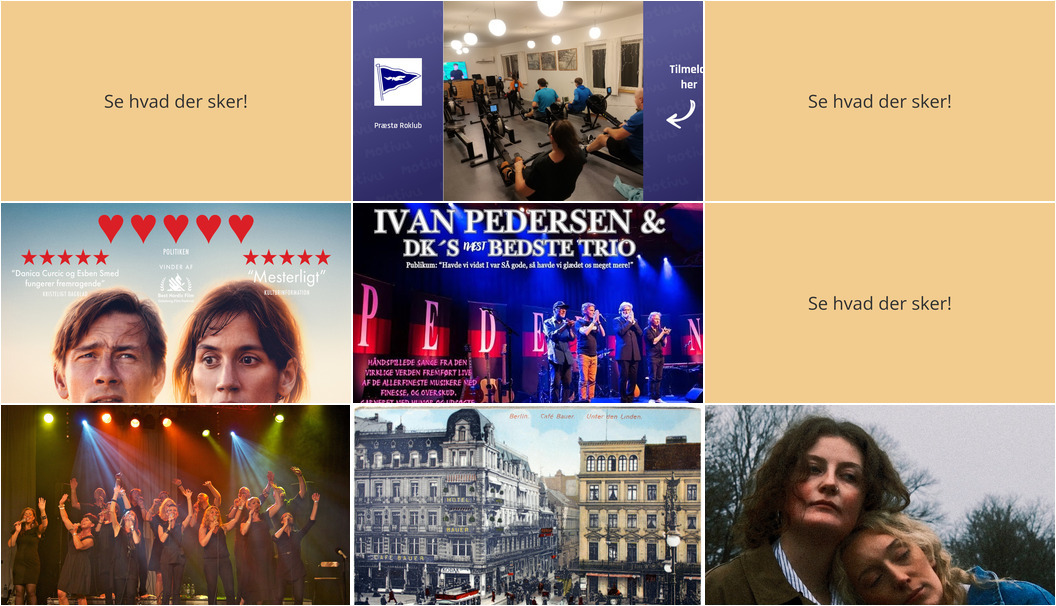
Task: Click the row of five red hearts
Action: click(x=176, y=228)
